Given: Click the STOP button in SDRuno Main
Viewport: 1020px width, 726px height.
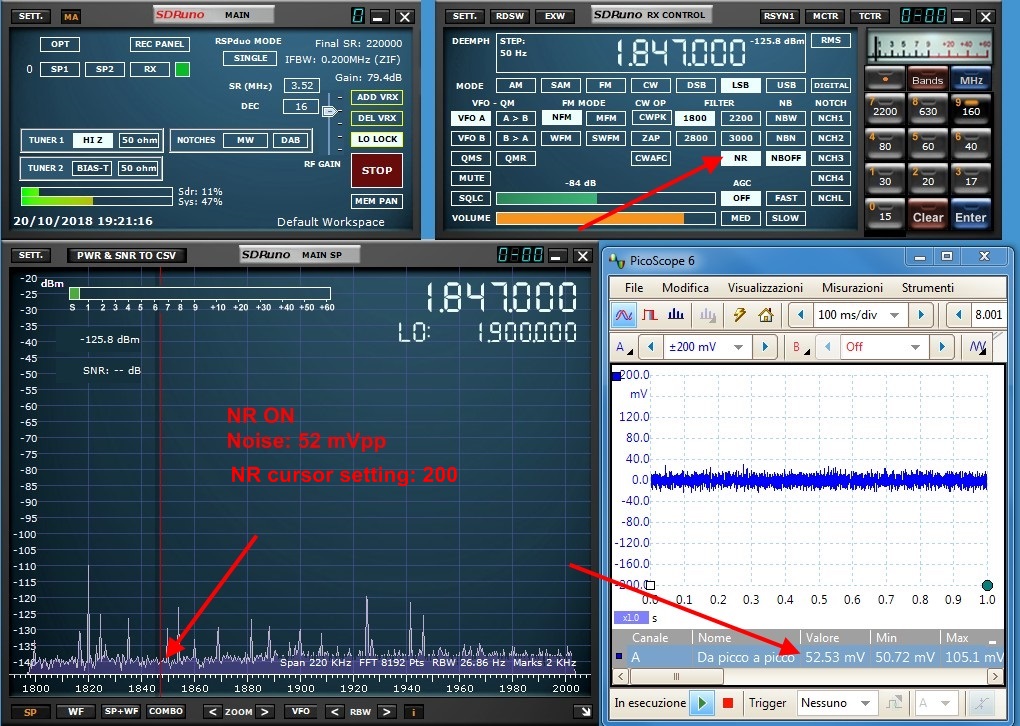Looking at the screenshot, I should [x=377, y=170].
